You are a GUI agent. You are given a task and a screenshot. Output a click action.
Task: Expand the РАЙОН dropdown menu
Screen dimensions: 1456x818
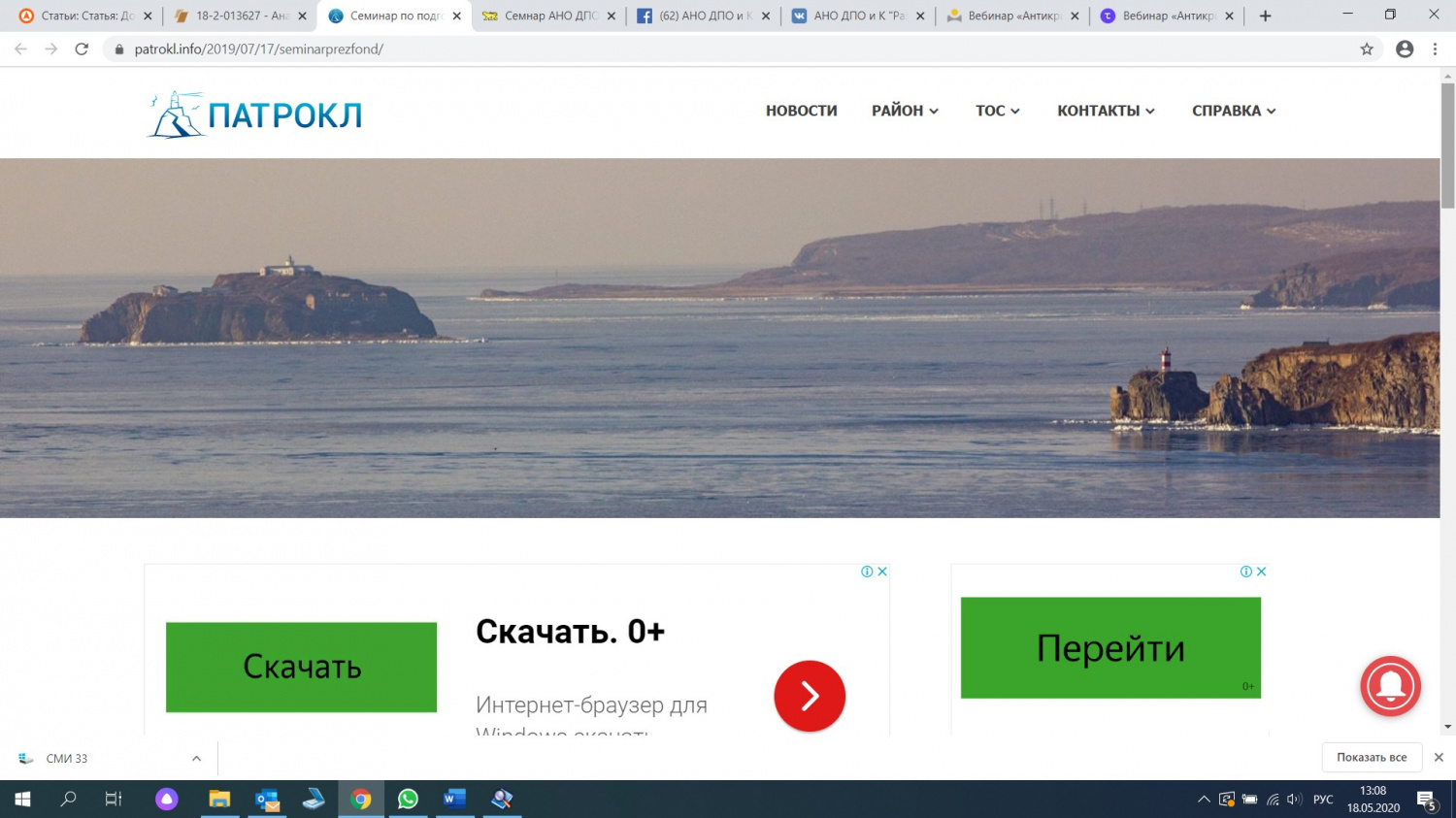coord(905,111)
